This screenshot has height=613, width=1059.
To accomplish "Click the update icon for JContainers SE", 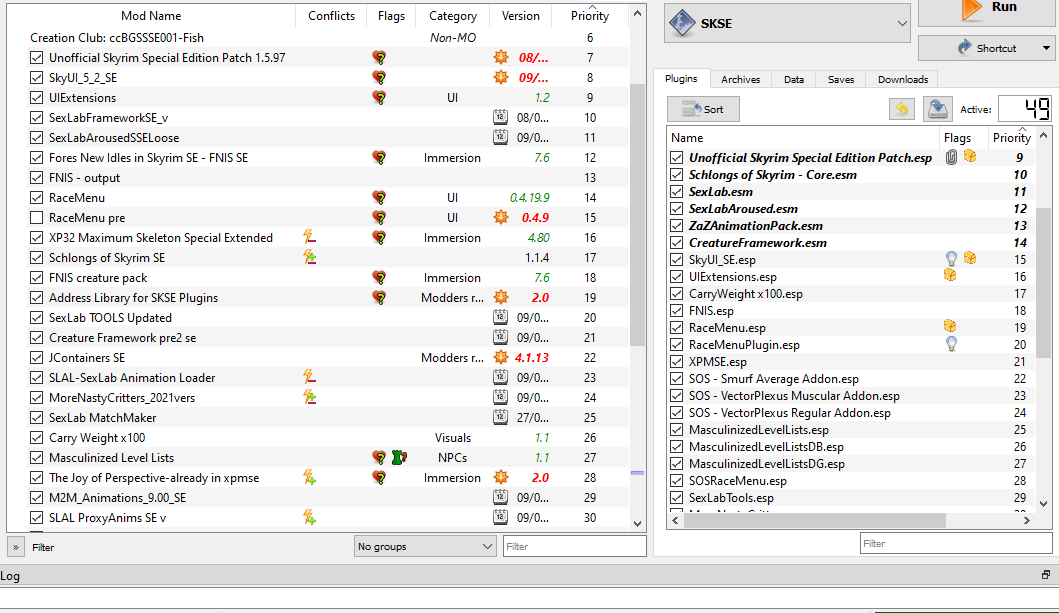I will pyautogui.click(x=500, y=357).
